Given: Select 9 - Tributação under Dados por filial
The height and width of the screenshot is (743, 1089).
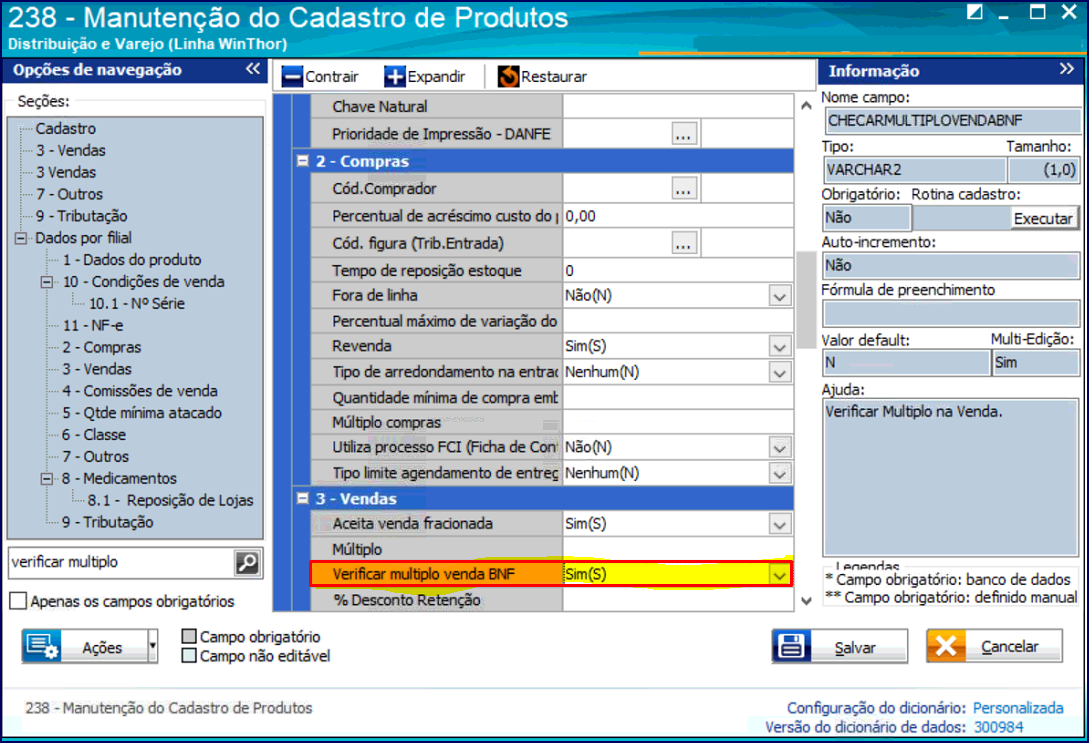Looking at the screenshot, I should pos(107,522).
